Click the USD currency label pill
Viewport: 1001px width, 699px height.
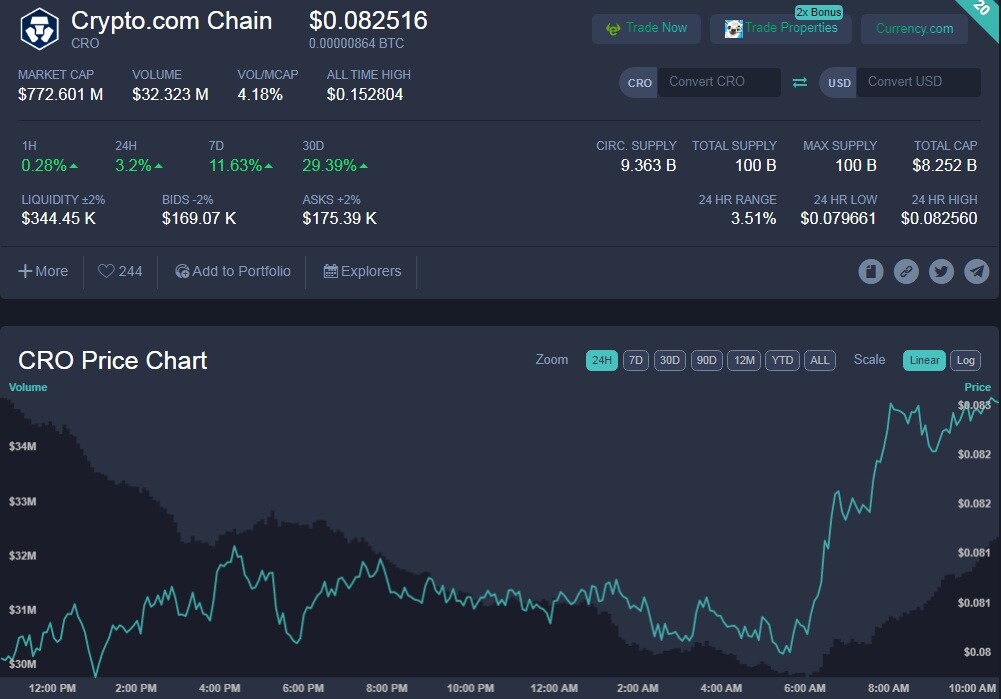point(839,82)
